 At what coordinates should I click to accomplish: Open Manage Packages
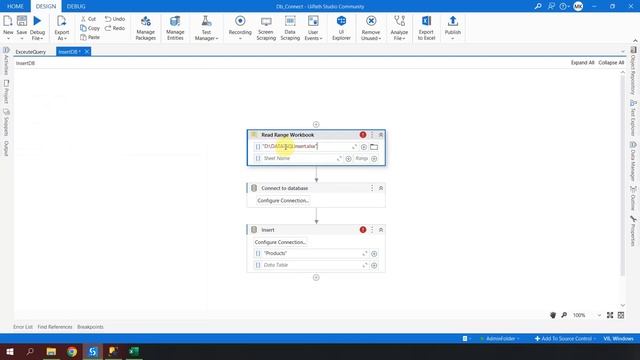point(146,27)
